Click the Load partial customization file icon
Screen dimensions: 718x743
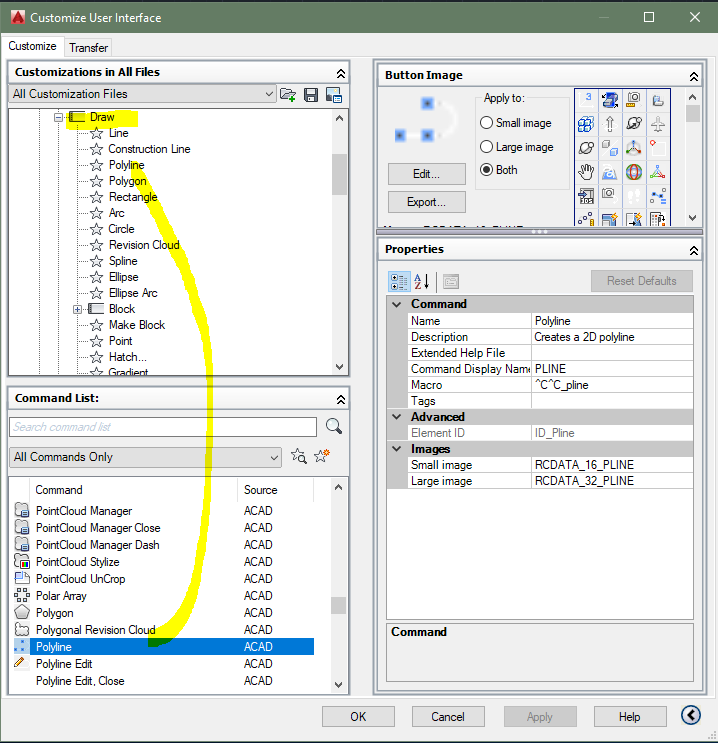(288, 95)
